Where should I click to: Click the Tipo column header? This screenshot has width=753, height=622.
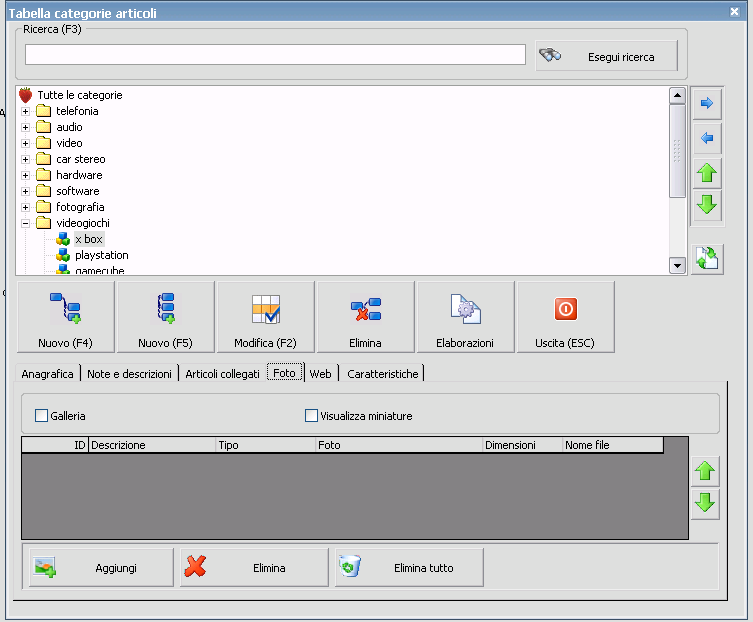(266, 445)
